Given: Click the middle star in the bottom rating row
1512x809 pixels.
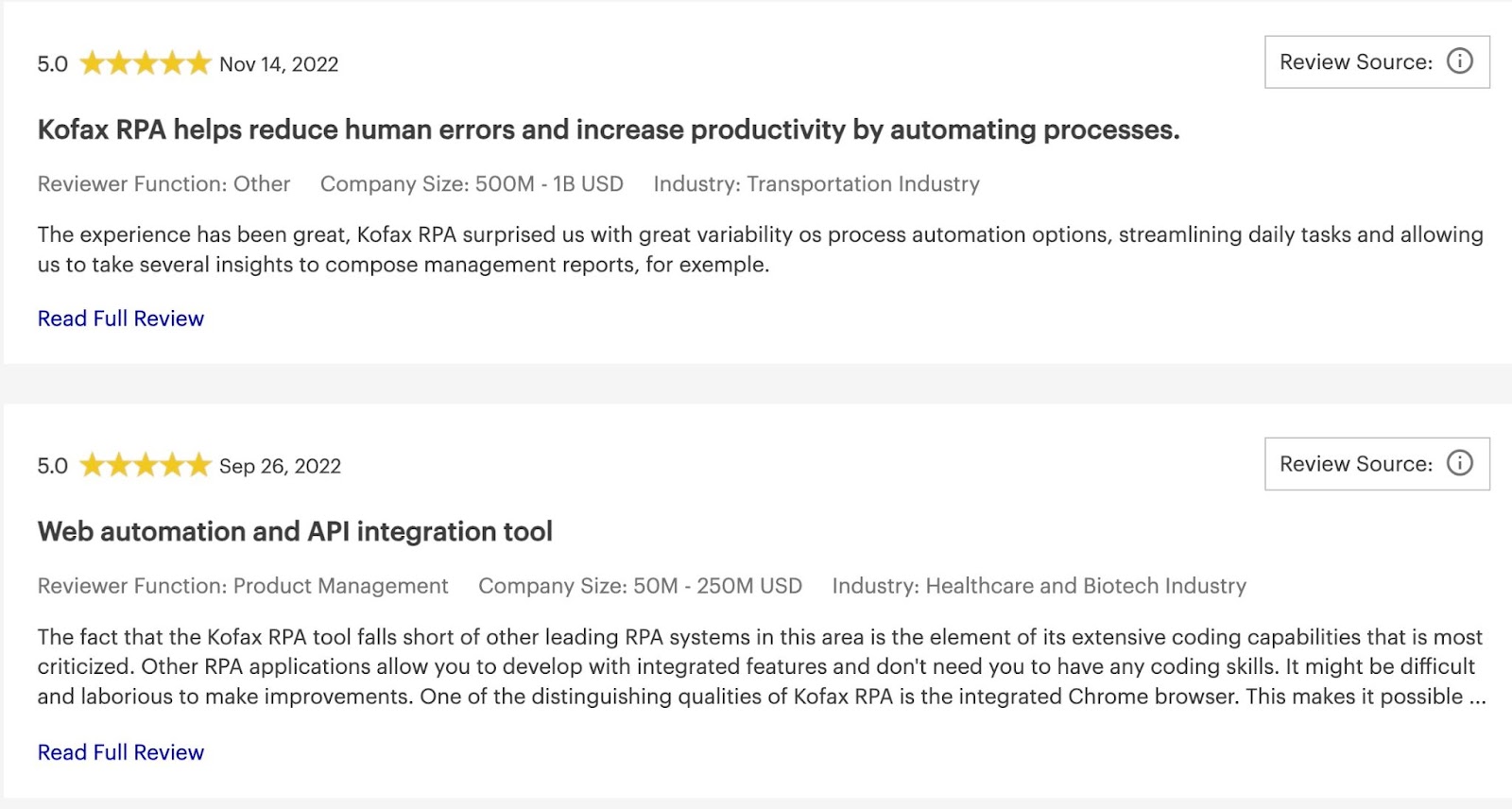Looking at the screenshot, I should [x=146, y=464].
